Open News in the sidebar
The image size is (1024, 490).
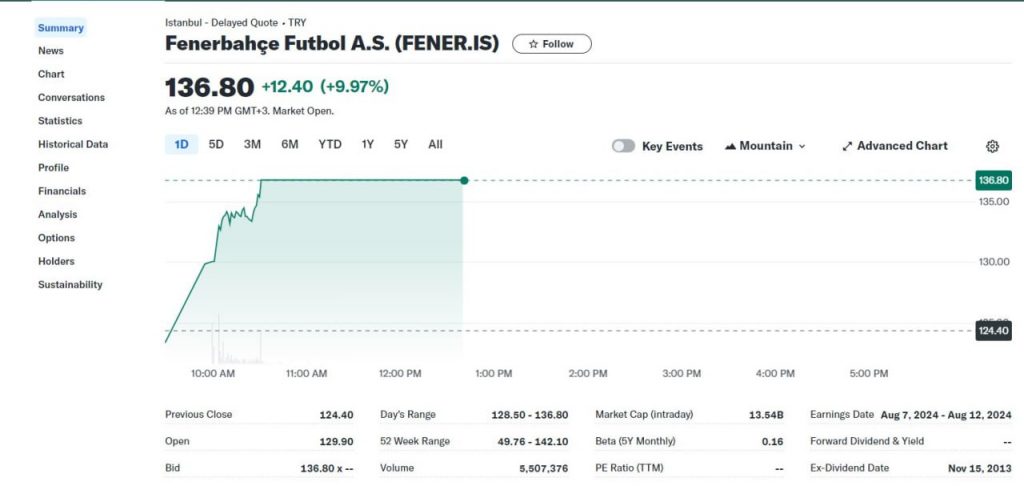coord(51,51)
